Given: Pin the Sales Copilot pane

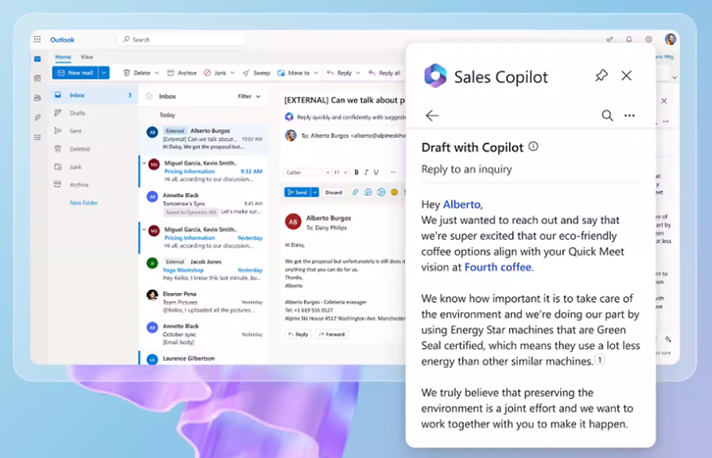Looking at the screenshot, I should click(x=601, y=75).
